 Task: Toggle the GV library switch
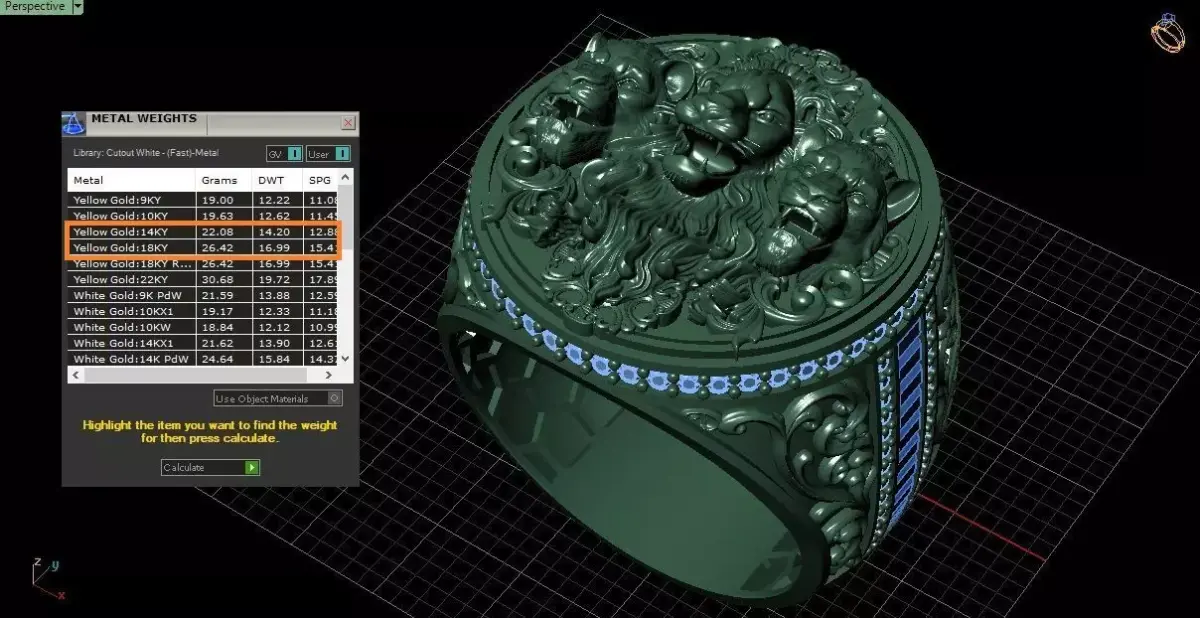(285, 154)
